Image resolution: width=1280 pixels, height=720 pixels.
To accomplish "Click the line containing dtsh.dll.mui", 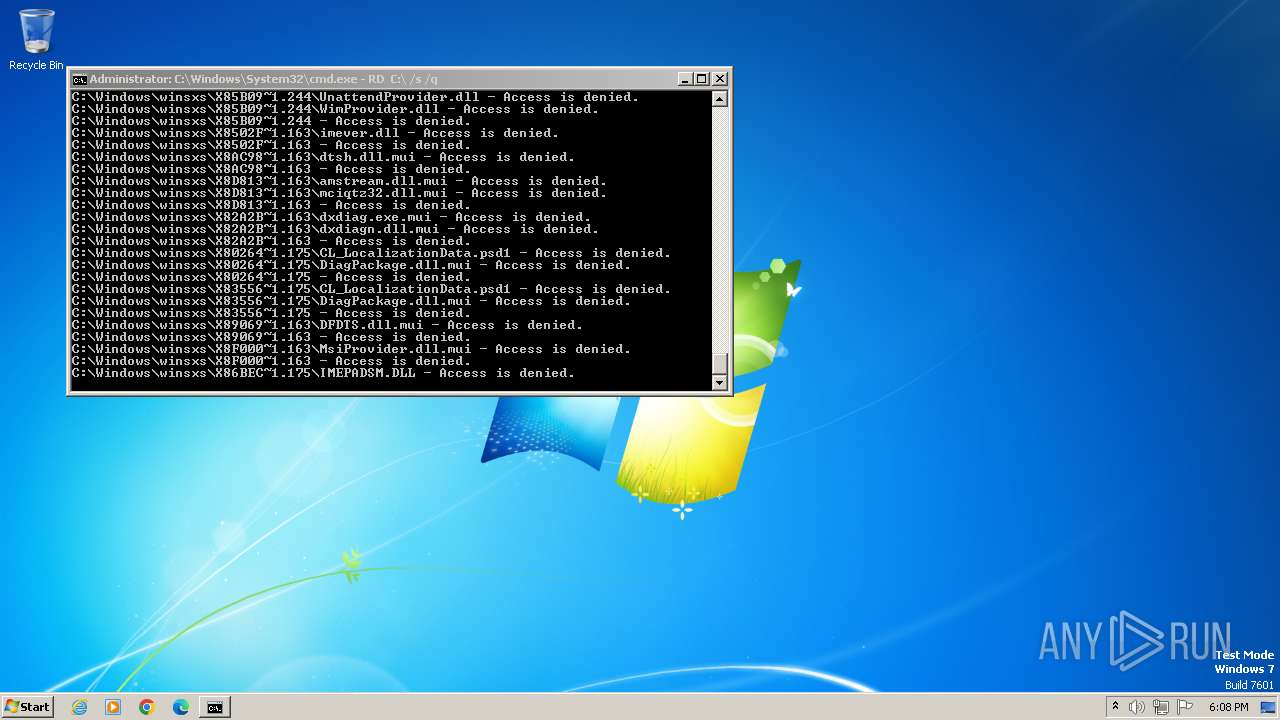I will [x=323, y=157].
